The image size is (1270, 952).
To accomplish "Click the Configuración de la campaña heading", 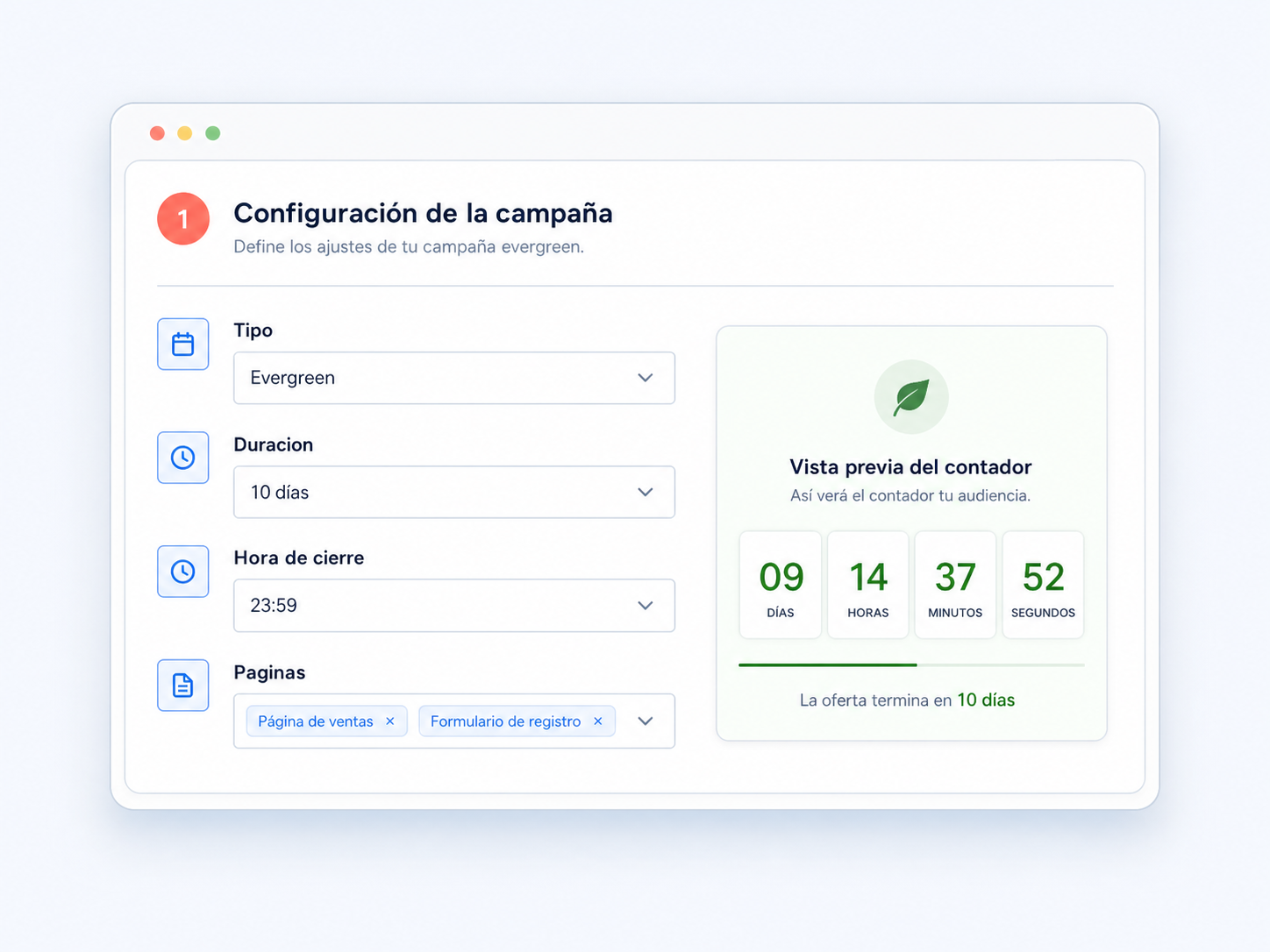I will click(423, 213).
